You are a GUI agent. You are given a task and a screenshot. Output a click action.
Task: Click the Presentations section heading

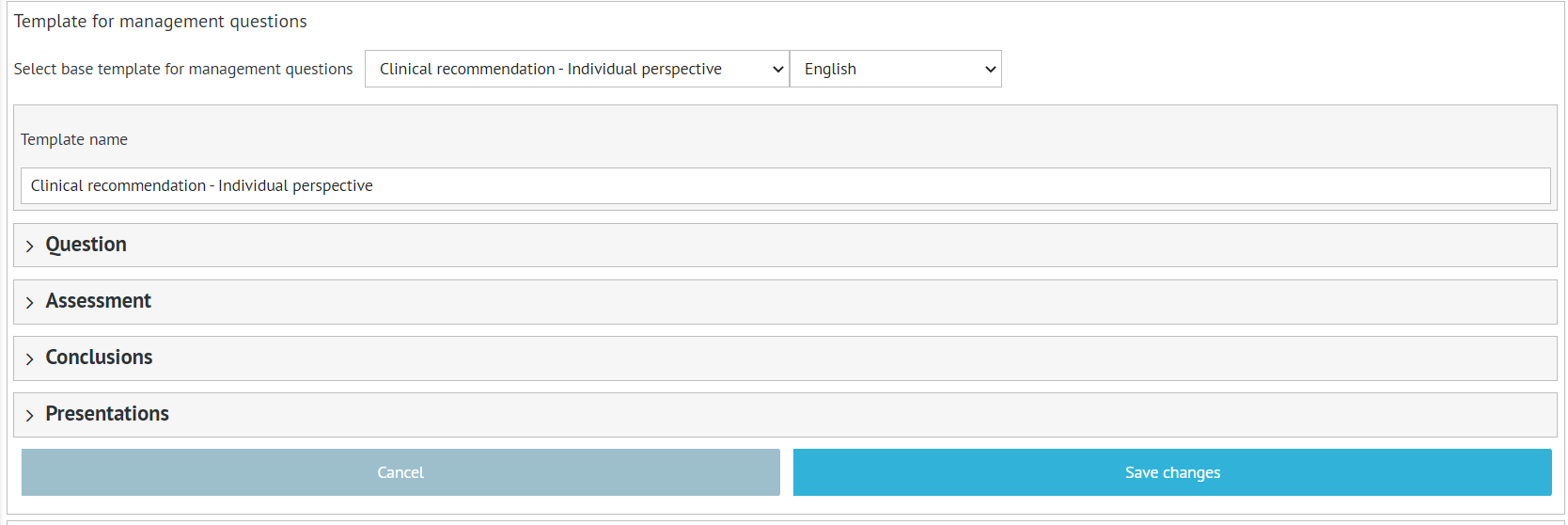pyautogui.click(x=107, y=414)
